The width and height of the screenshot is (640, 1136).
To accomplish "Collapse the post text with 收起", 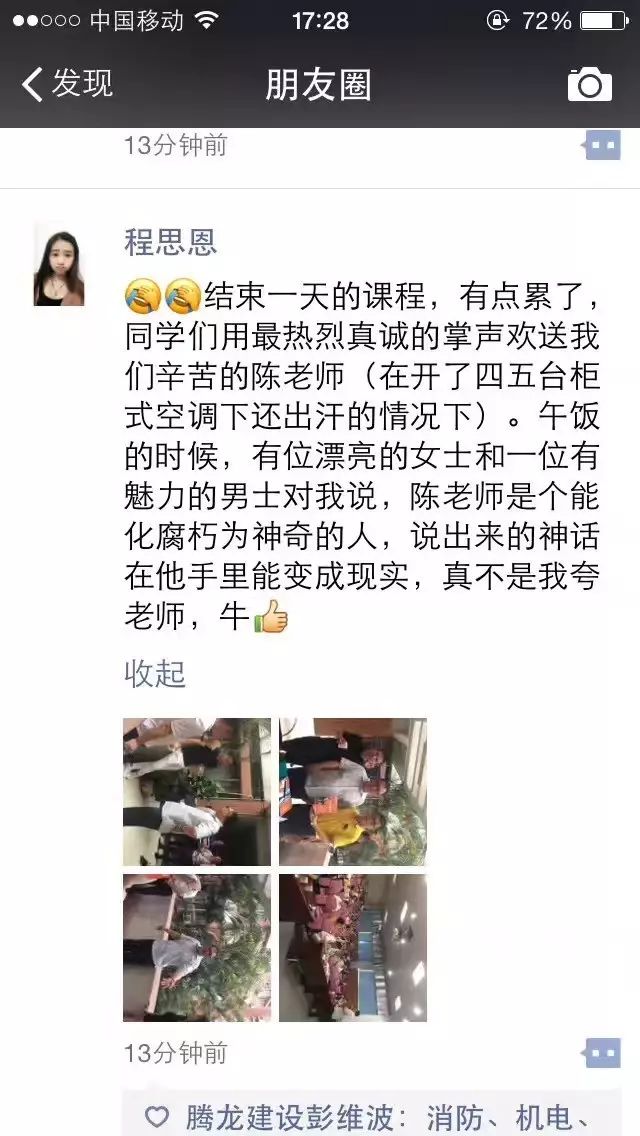I will 155,674.
